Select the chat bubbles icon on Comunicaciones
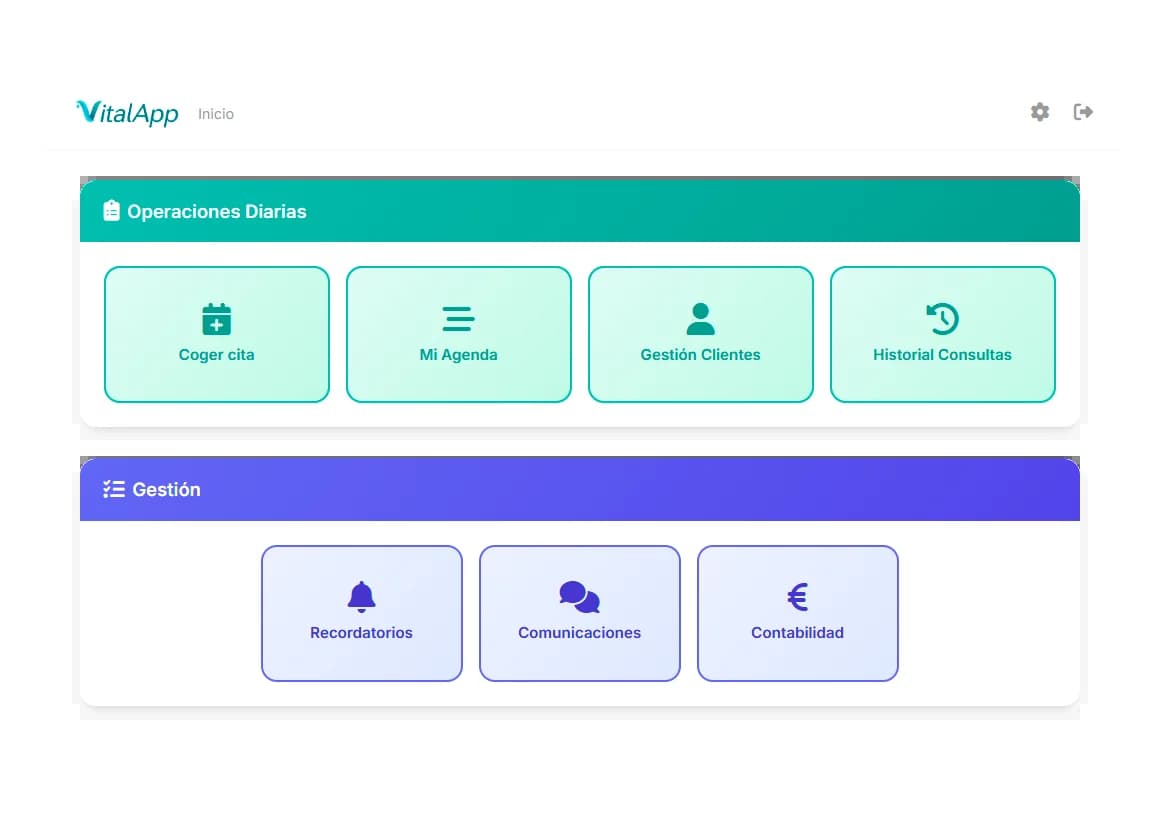This screenshot has height=813, width=1164. click(579, 596)
